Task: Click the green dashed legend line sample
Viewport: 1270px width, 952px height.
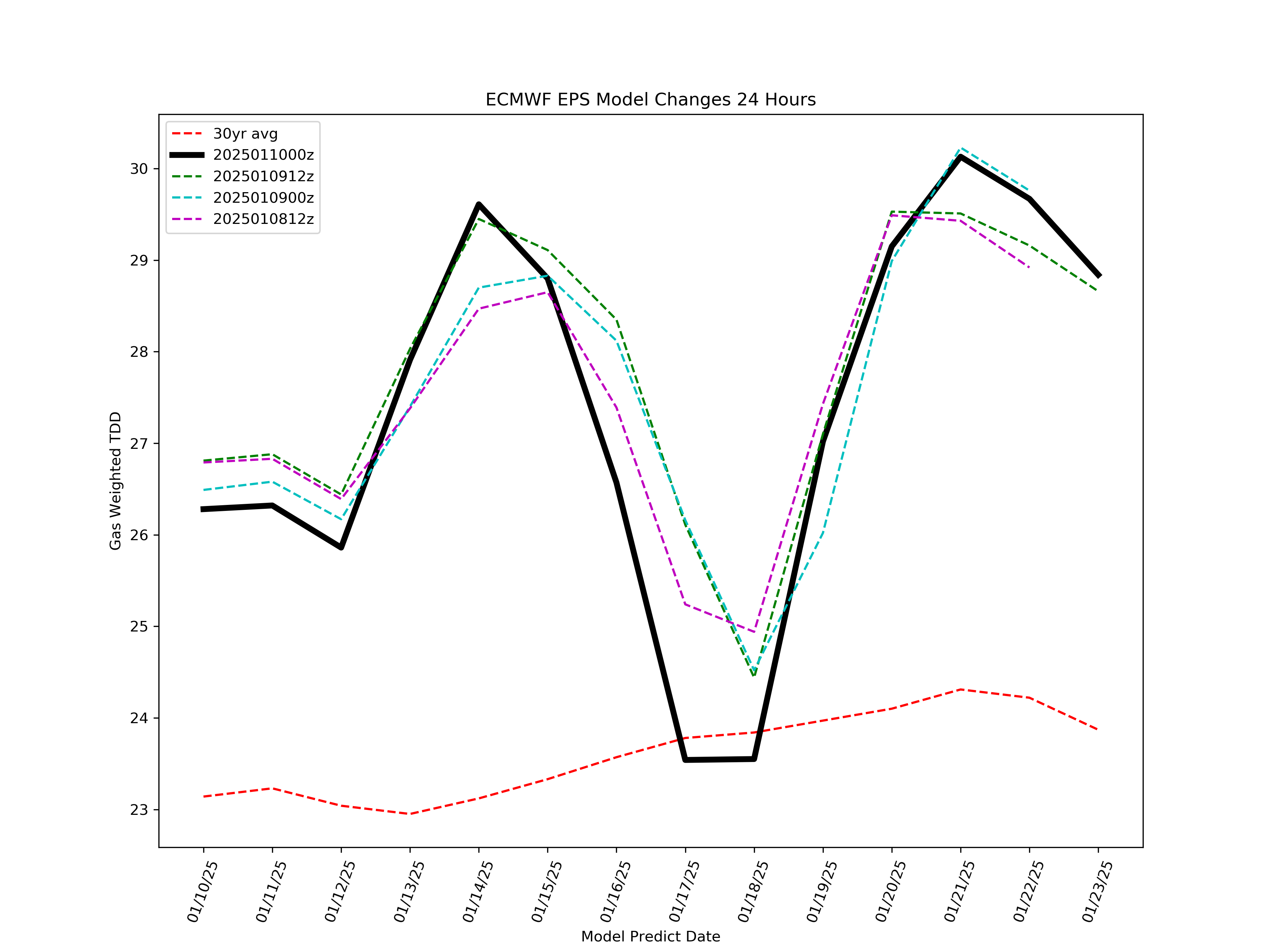Action: (x=187, y=176)
